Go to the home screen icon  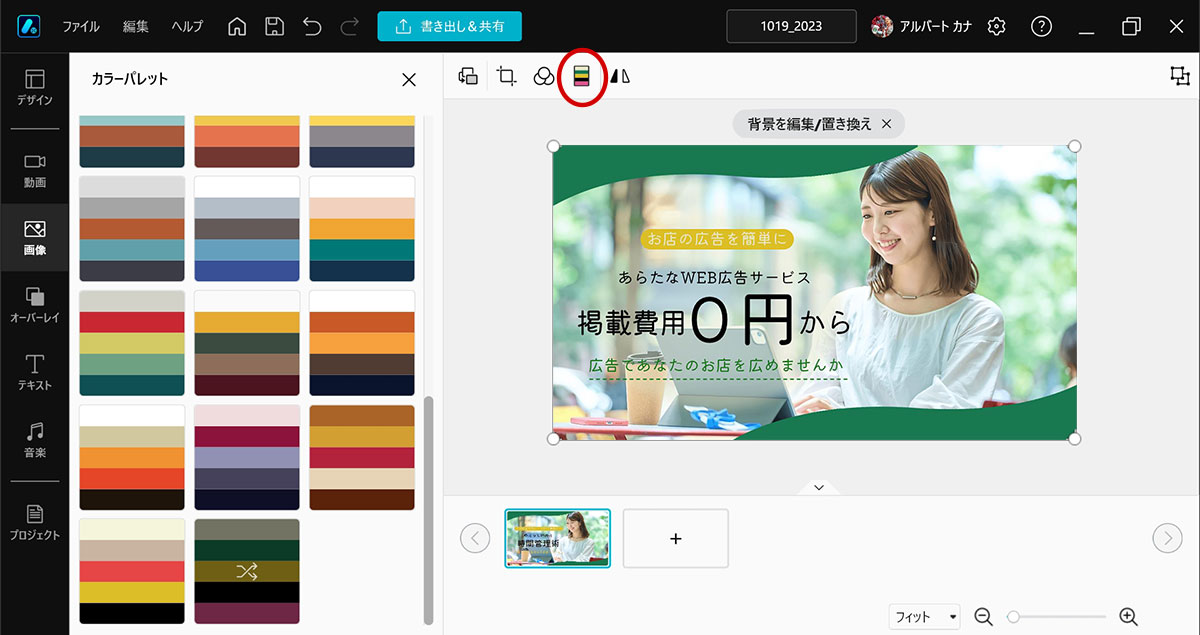click(x=237, y=26)
